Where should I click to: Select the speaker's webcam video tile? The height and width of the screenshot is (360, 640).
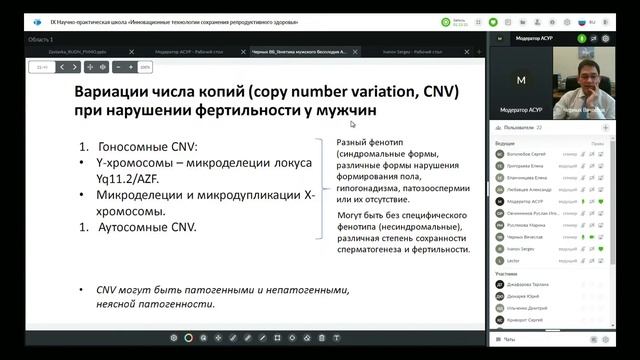pyautogui.click(x=584, y=83)
